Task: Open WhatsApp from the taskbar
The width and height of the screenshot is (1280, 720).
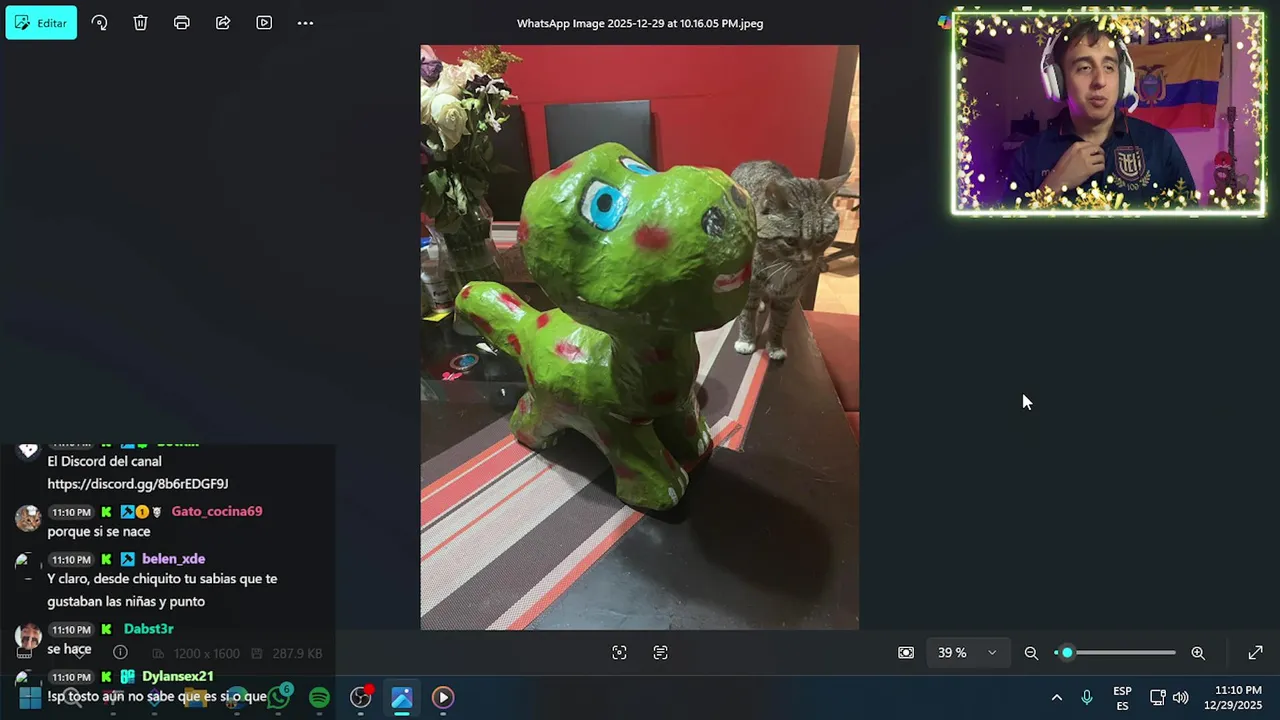Action: [x=279, y=697]
